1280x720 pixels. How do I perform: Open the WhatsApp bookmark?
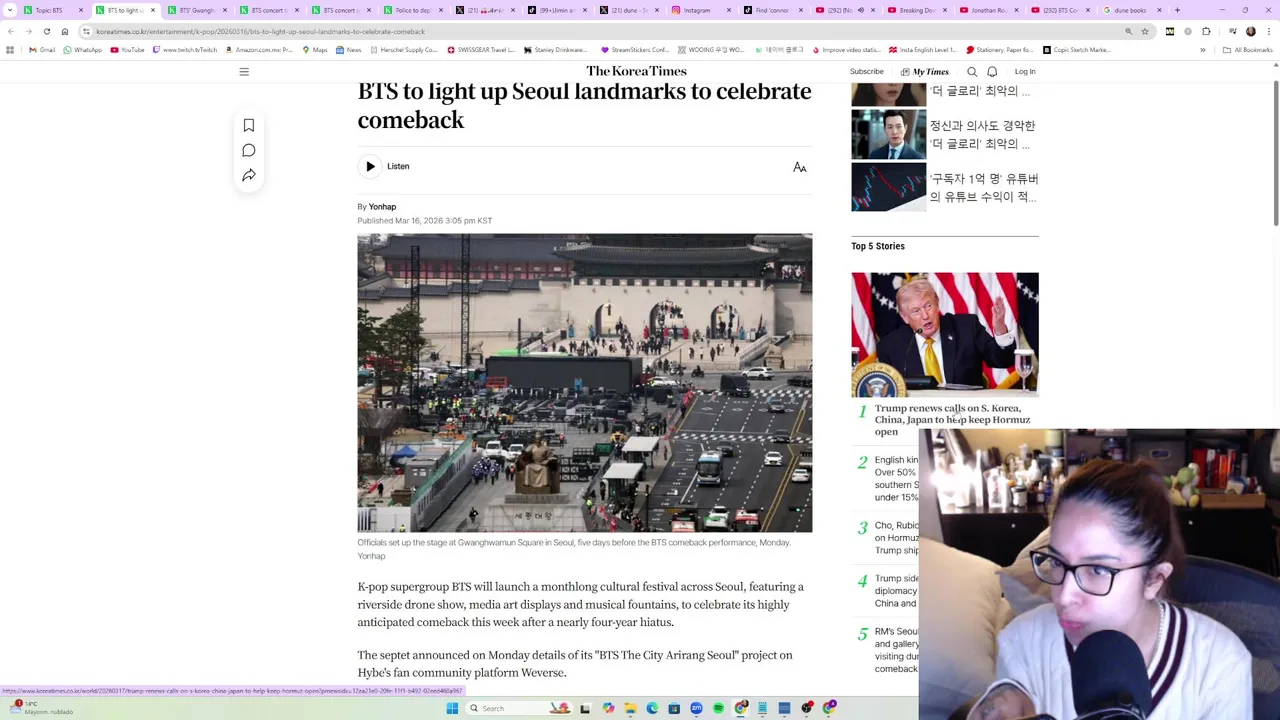pyautogui.click(x=82, y=50)
